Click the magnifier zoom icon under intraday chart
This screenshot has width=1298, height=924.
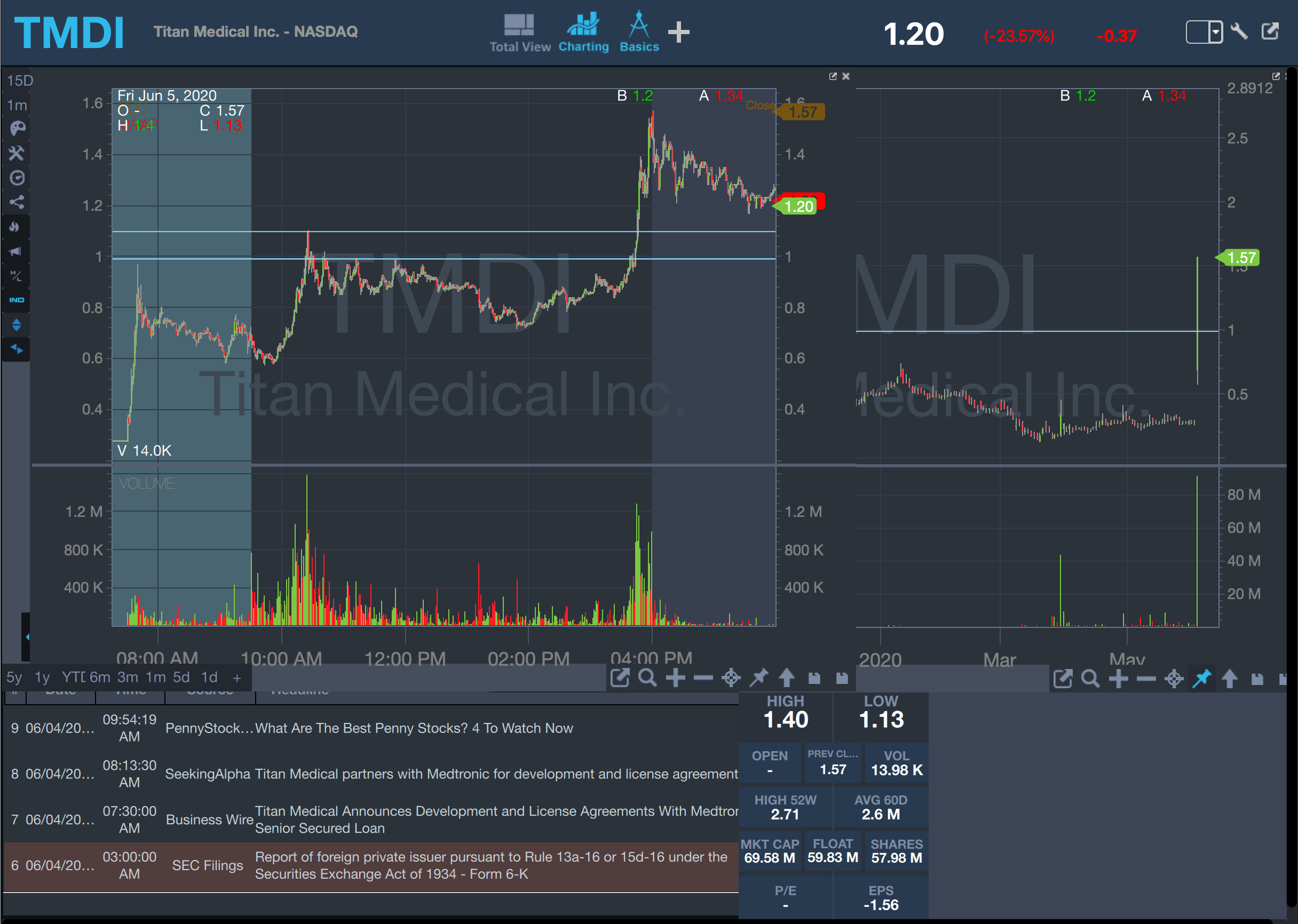point(647,678)
